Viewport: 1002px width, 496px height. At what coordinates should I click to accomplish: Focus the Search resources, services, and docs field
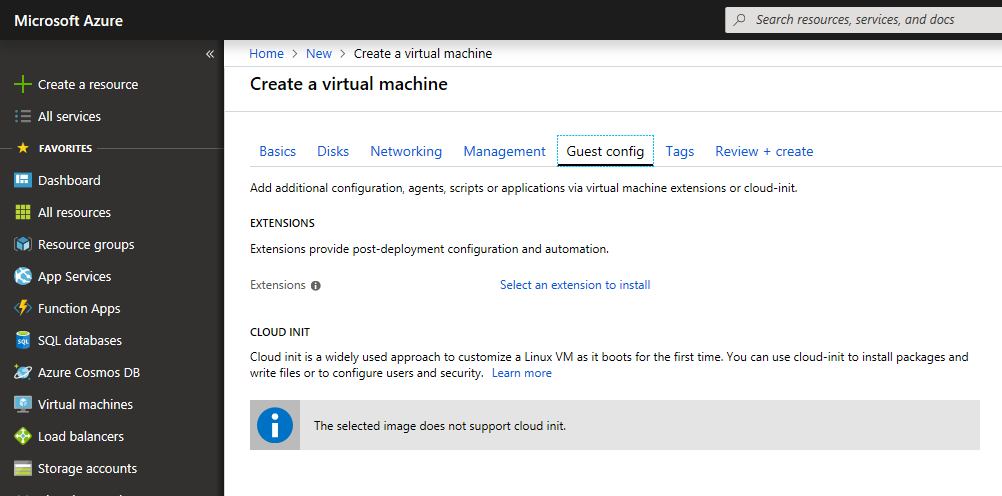pos(863,20)
